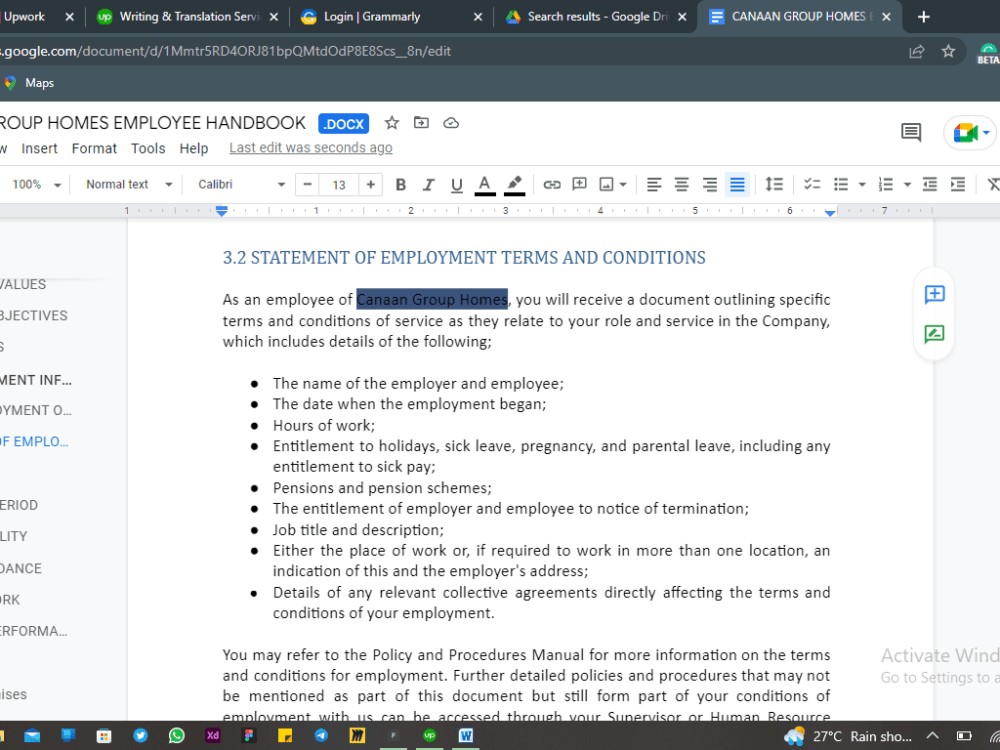Clear formatting from the selection
This screenshot has height=750, width=1000.
[x=993, y=185]
